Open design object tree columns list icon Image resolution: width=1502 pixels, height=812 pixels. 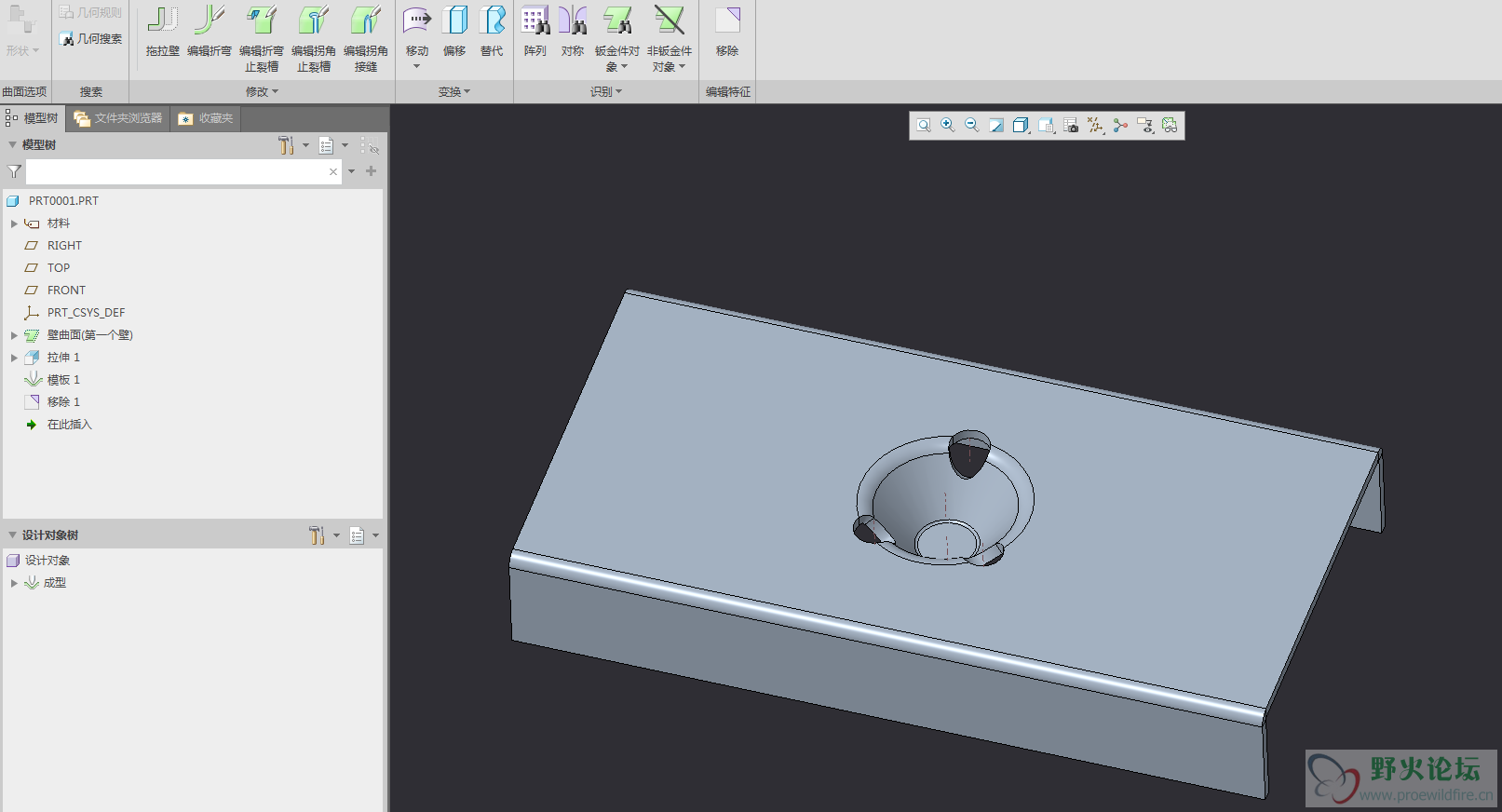click(x=357, y=535)
